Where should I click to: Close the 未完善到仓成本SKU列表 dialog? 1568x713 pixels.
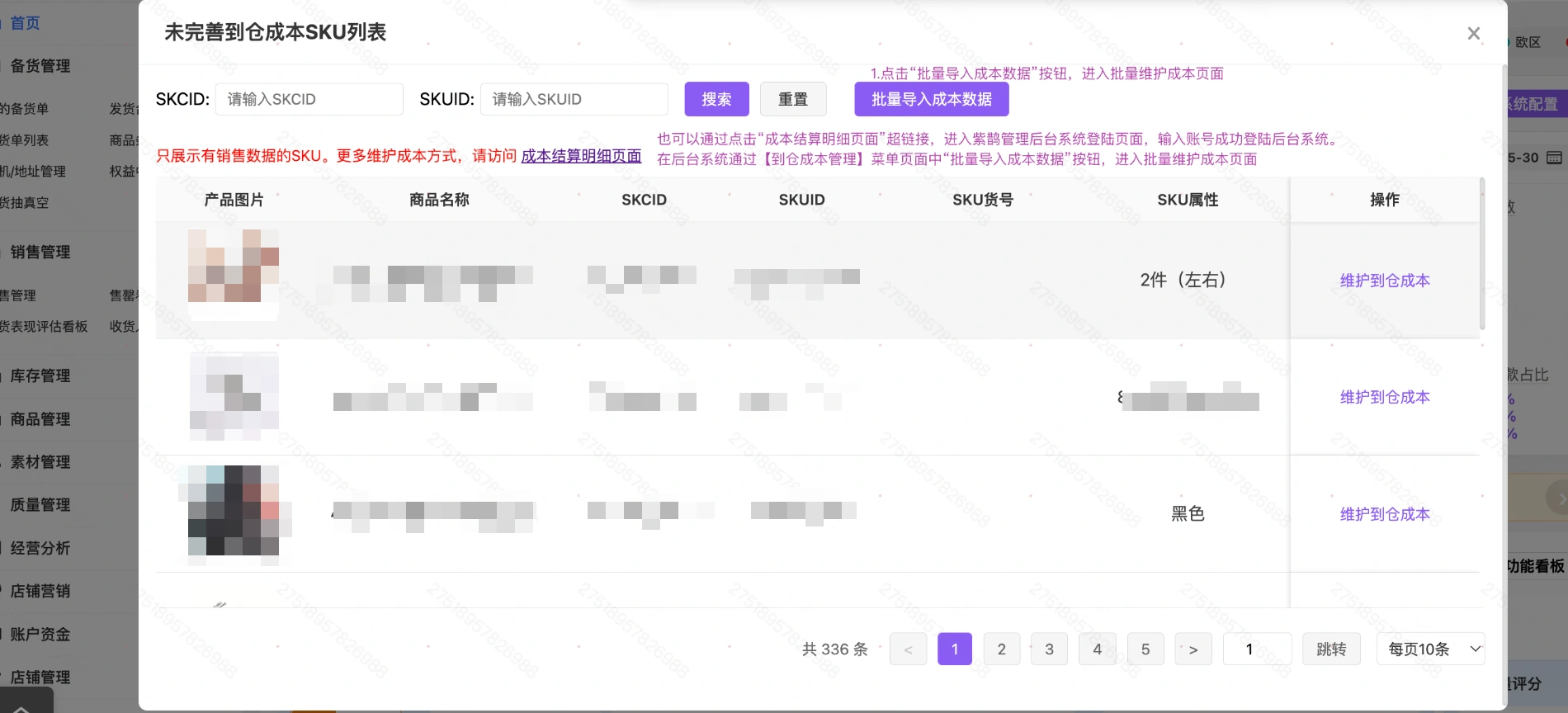(x=1473, y=33)
